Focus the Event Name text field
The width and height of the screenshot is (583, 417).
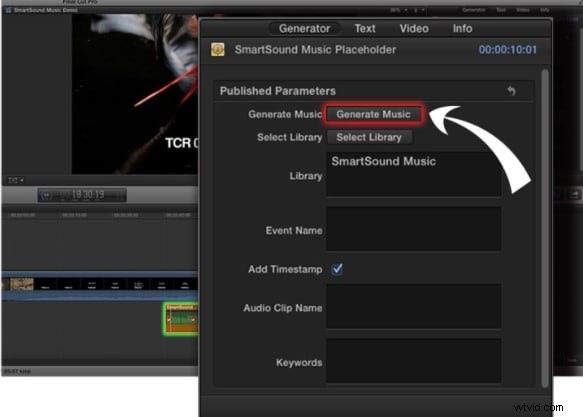click(x=413, y=229)
